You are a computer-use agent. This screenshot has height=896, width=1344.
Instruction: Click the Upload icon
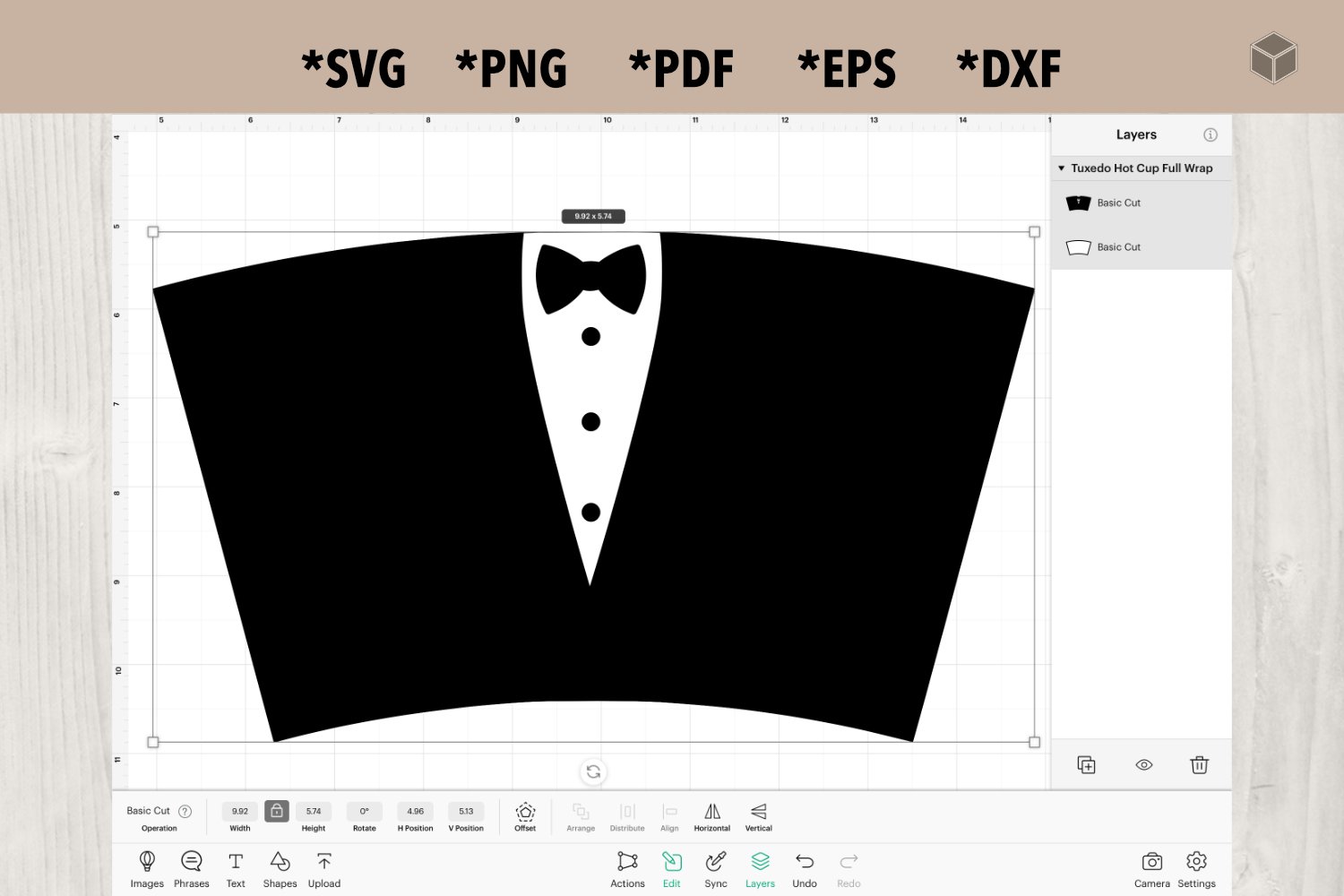click(x=324, y=868)
